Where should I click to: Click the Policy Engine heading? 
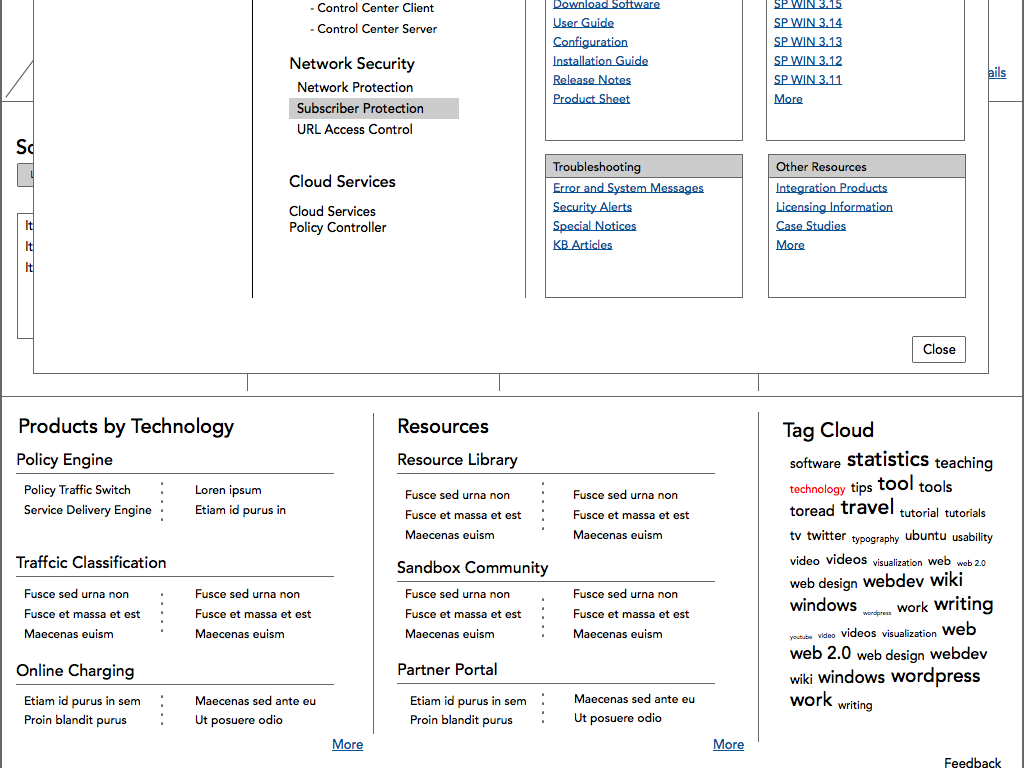[65, 460]
